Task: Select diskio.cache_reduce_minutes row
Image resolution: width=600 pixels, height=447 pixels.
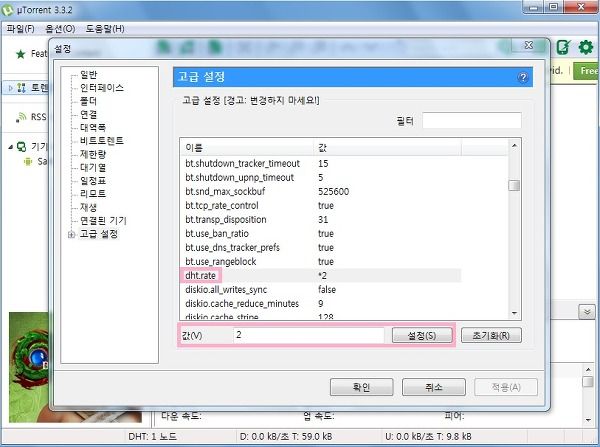Action: (x=320, y=304)
